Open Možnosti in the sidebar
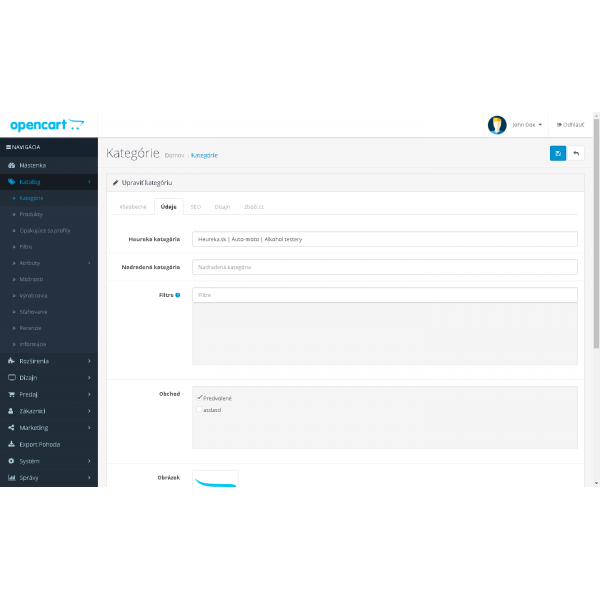This screenshot has width=600, height=600. click(31, 279)
